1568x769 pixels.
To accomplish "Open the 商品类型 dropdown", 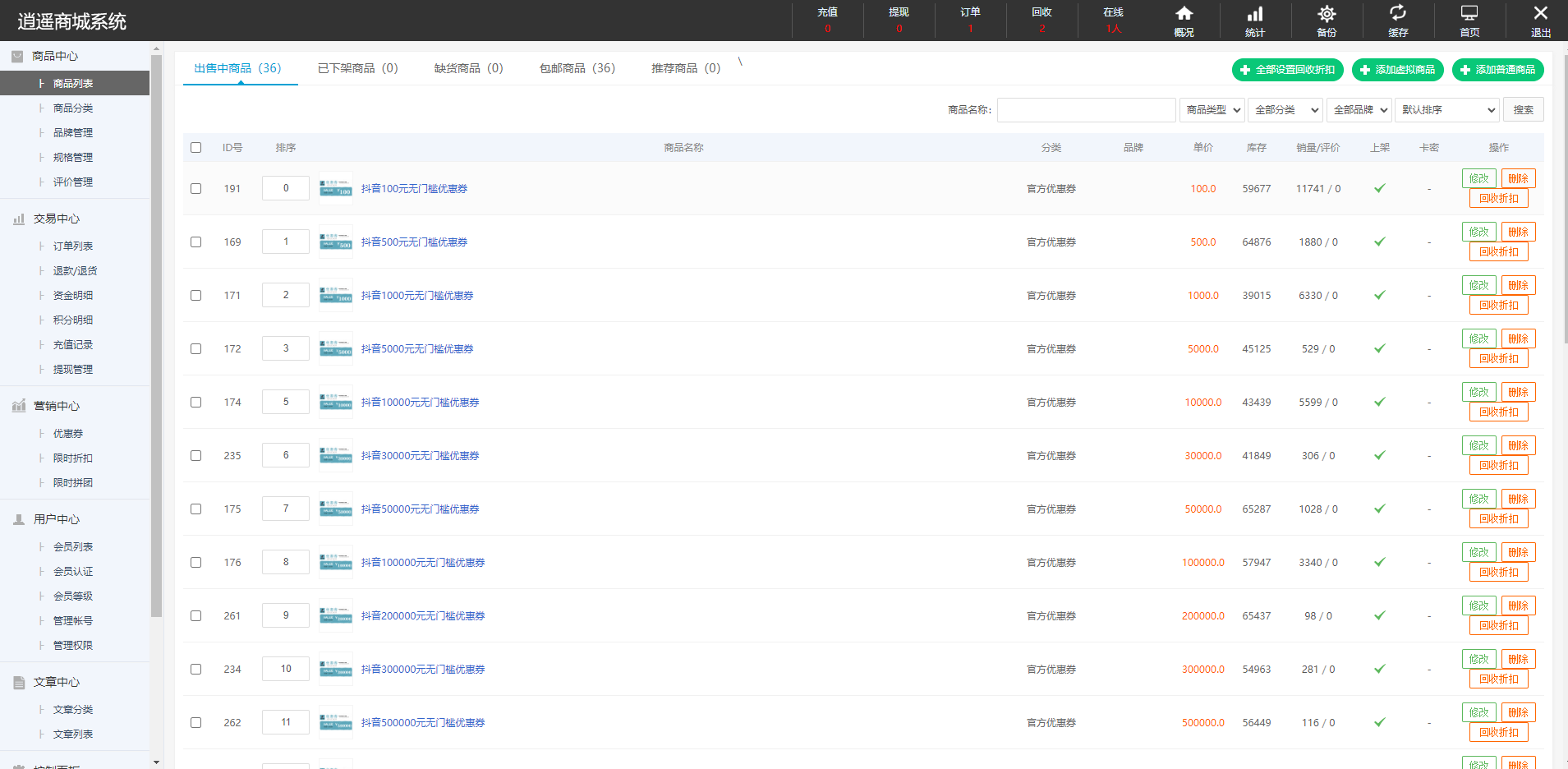I will [1212, 109].
